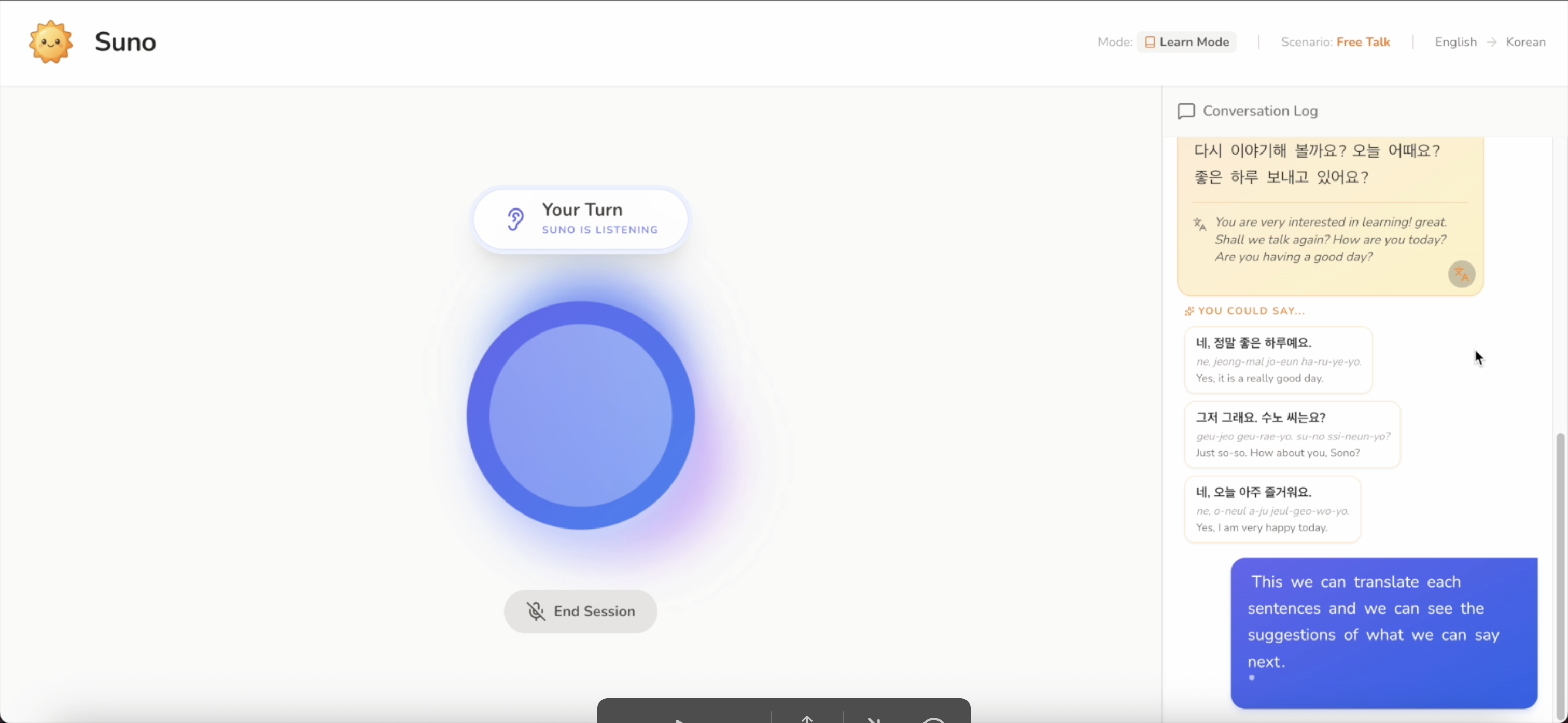Click the English source language label
Screen dimensions: 1568x723
pos(1455,42)
